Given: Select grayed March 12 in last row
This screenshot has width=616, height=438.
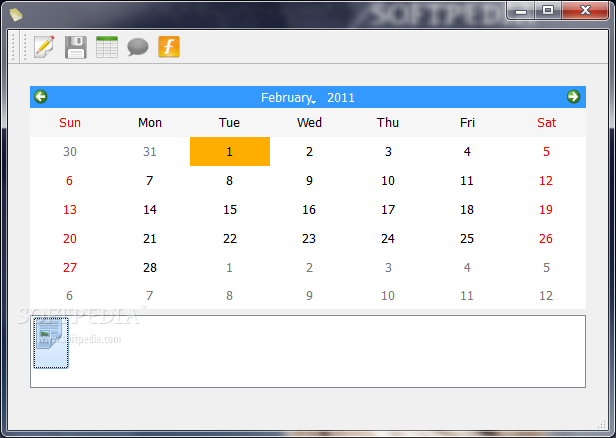Looking at the screenshot, I should tap(546, 295).
